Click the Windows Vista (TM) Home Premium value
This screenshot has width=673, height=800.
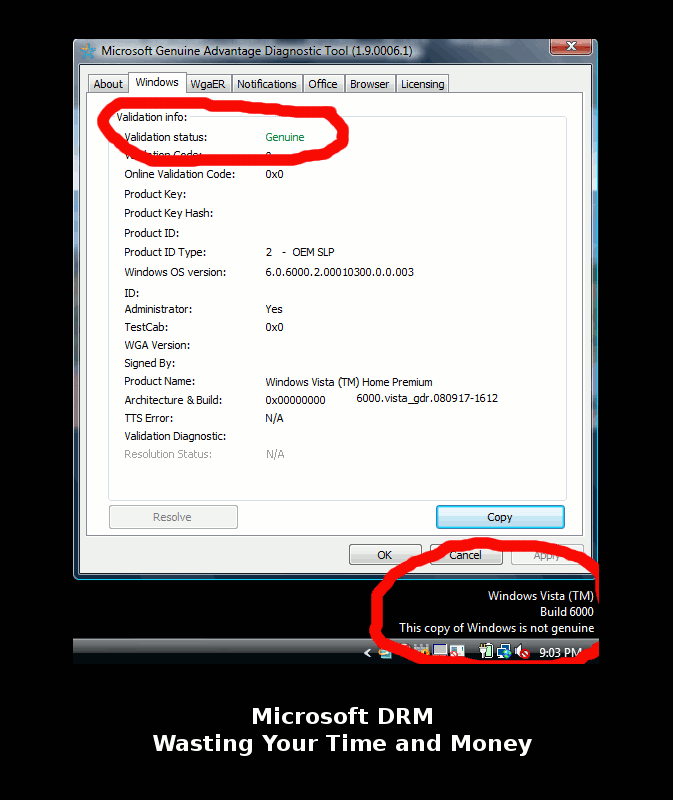[349, 382]
